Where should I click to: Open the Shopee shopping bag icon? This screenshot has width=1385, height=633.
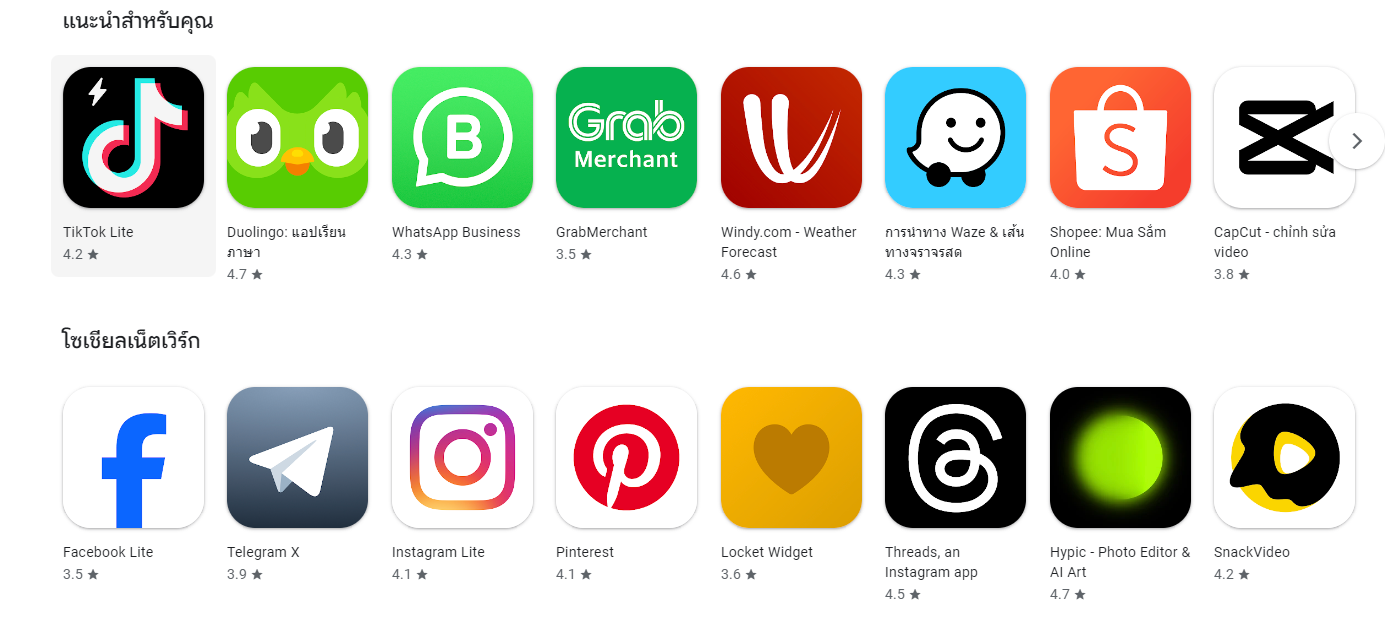coord(1120,137)
